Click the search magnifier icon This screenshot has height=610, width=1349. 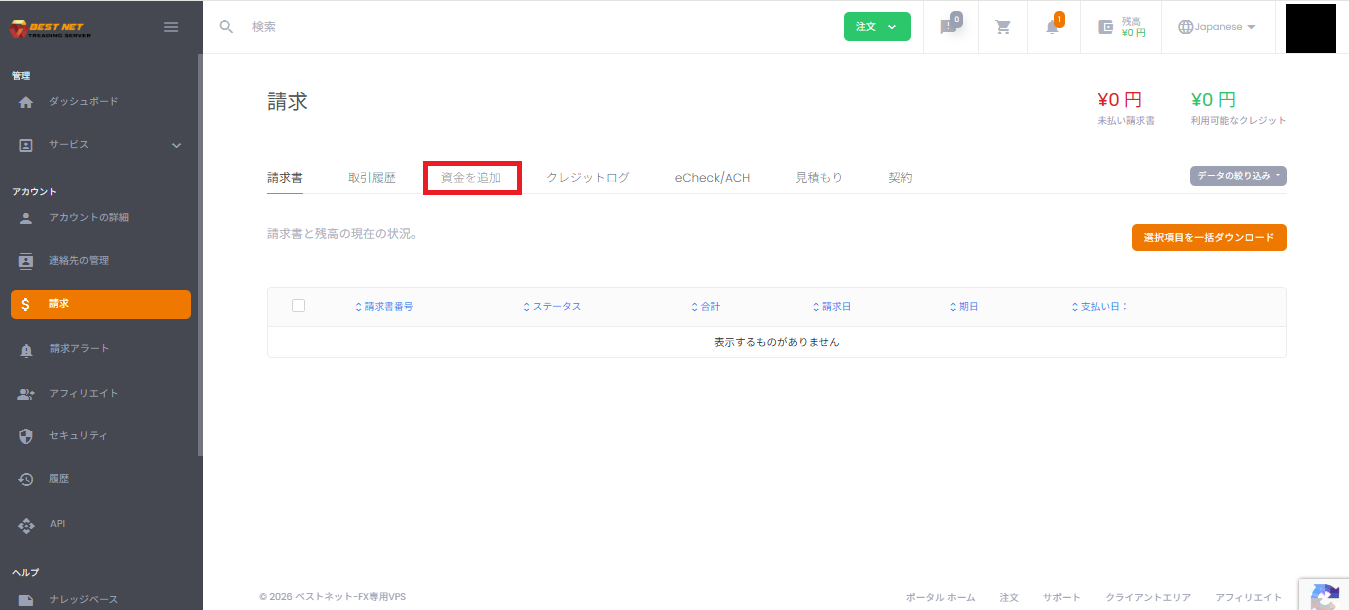tap(225, 26)
